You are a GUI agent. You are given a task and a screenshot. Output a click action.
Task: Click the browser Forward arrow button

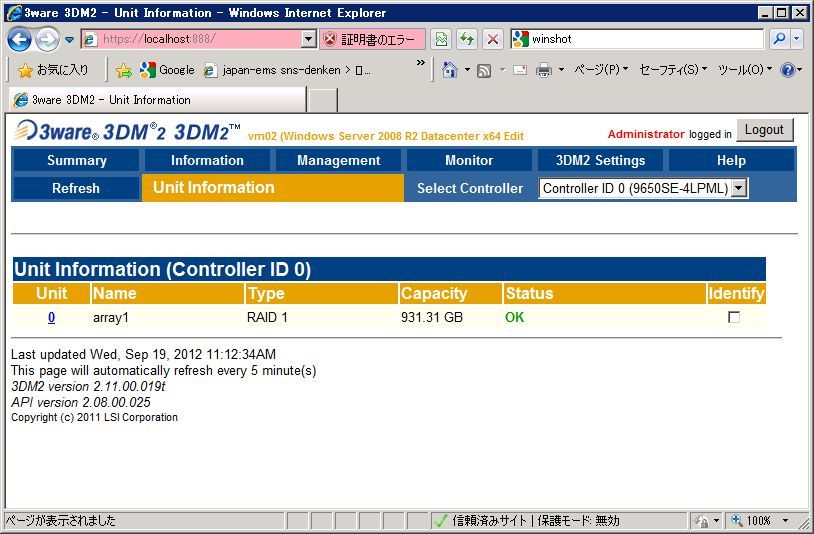(47, 39)
